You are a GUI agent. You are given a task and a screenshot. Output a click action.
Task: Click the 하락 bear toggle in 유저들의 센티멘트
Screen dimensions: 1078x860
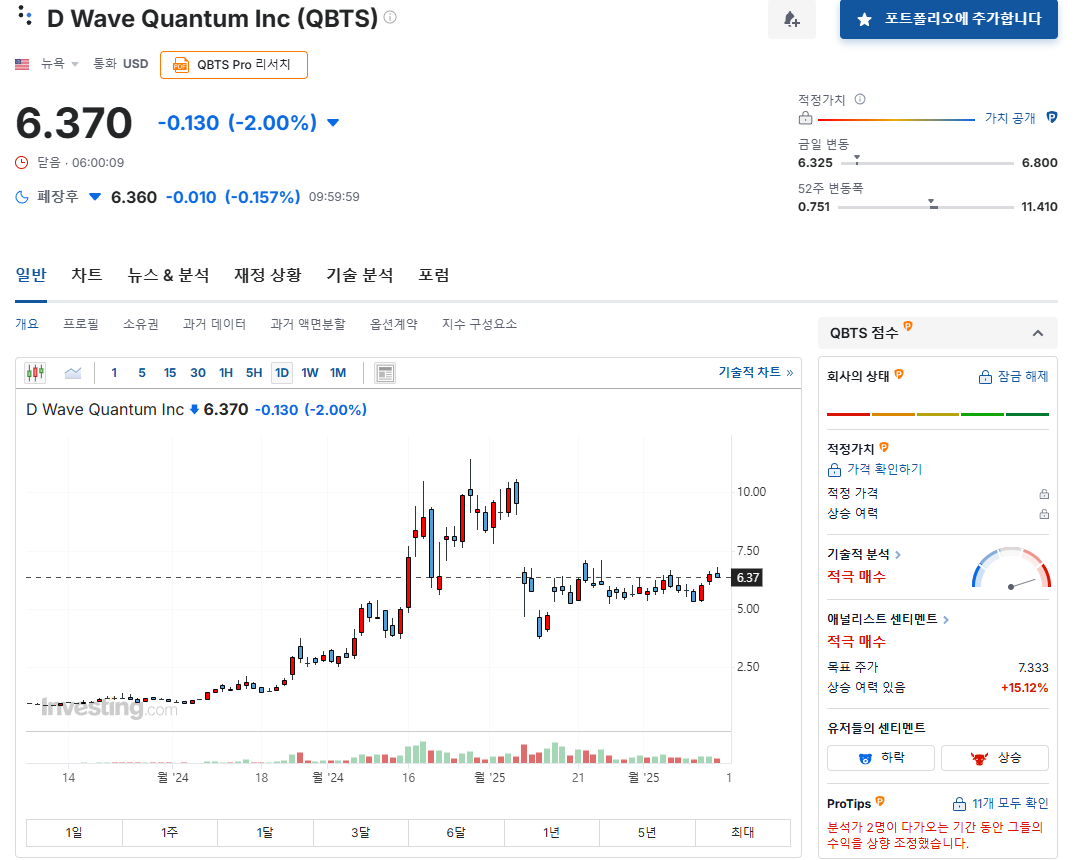point(880,757)
